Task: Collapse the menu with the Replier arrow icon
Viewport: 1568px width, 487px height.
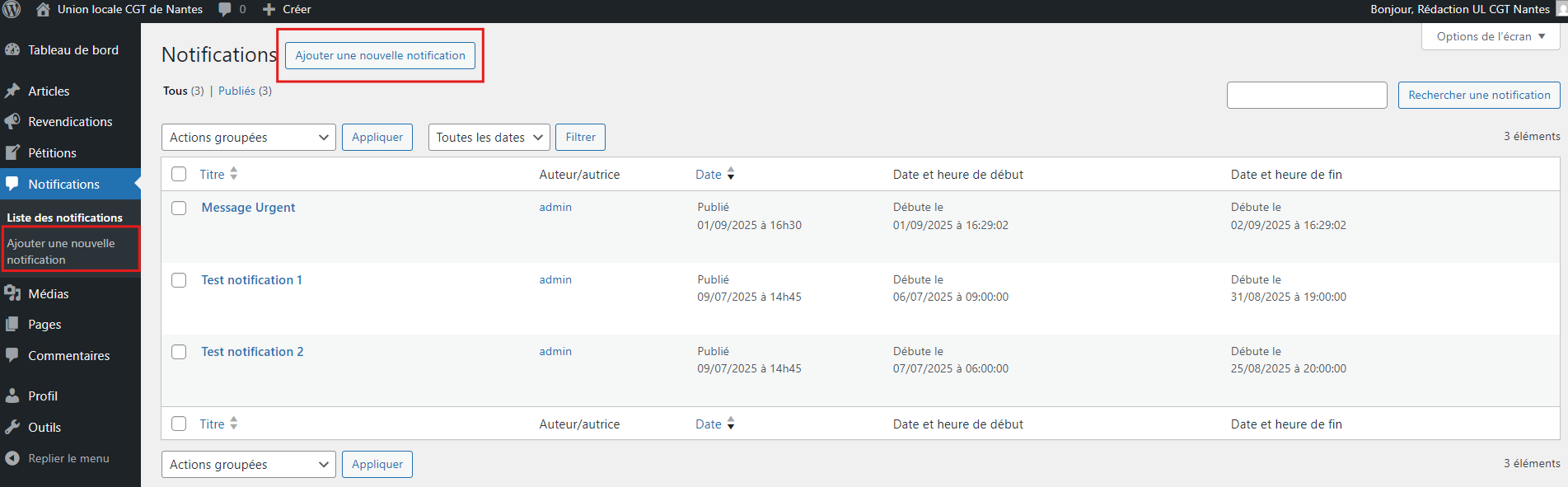Action: coord(12,458)
